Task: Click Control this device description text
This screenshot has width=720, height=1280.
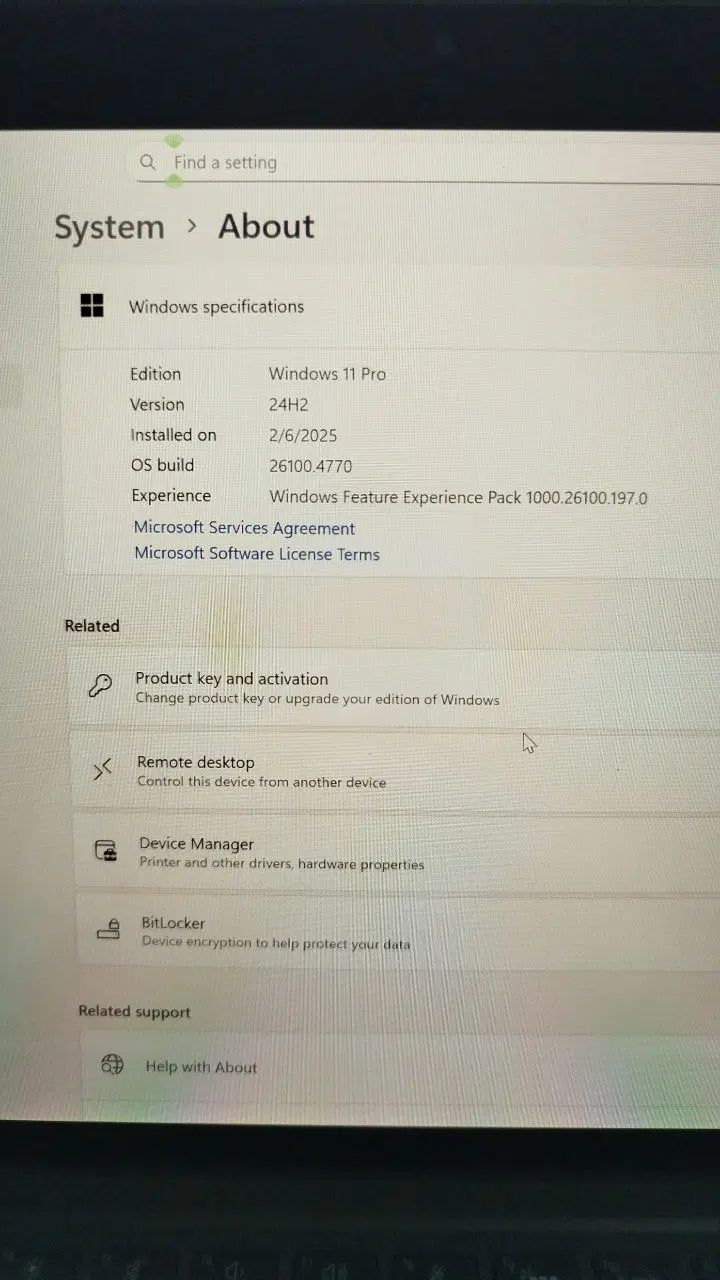Action: 261,782
